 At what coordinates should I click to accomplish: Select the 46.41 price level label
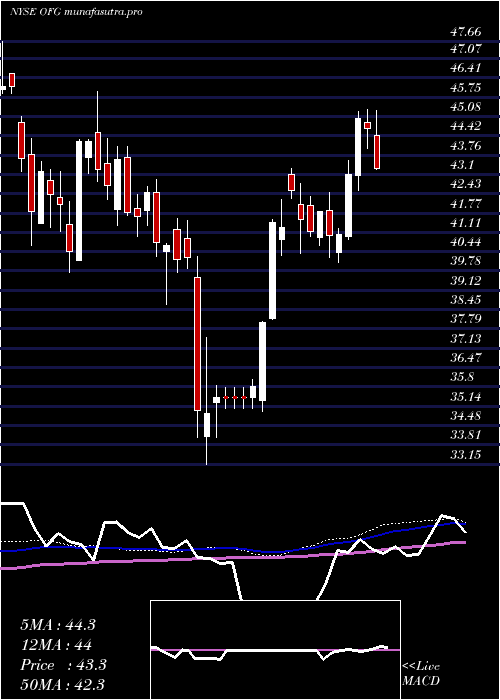[466, 68]
